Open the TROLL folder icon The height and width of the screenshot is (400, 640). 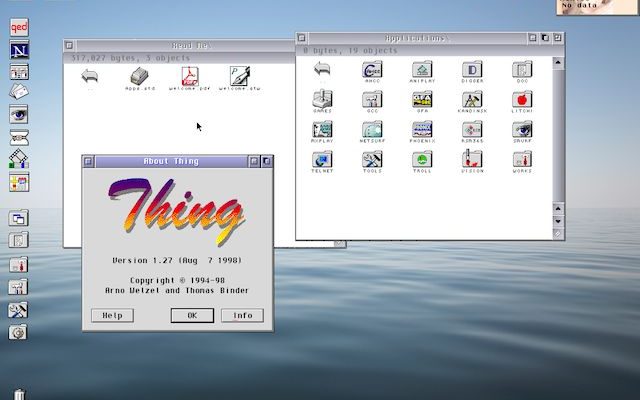coord(422,160)
